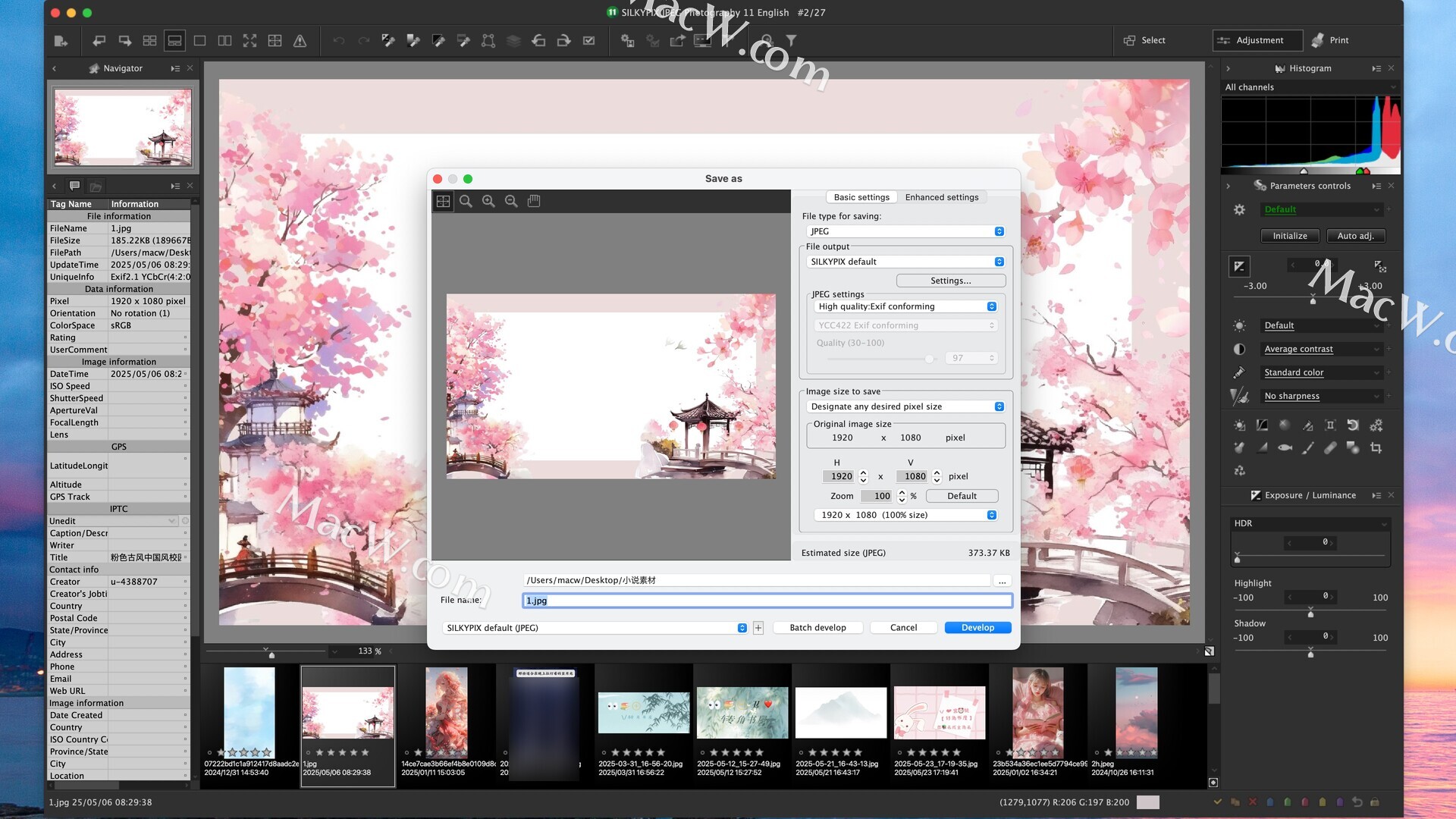The image size is (1456, 819).
Task: Select the spotting bandage tool icon
Action: (1330, 448)
